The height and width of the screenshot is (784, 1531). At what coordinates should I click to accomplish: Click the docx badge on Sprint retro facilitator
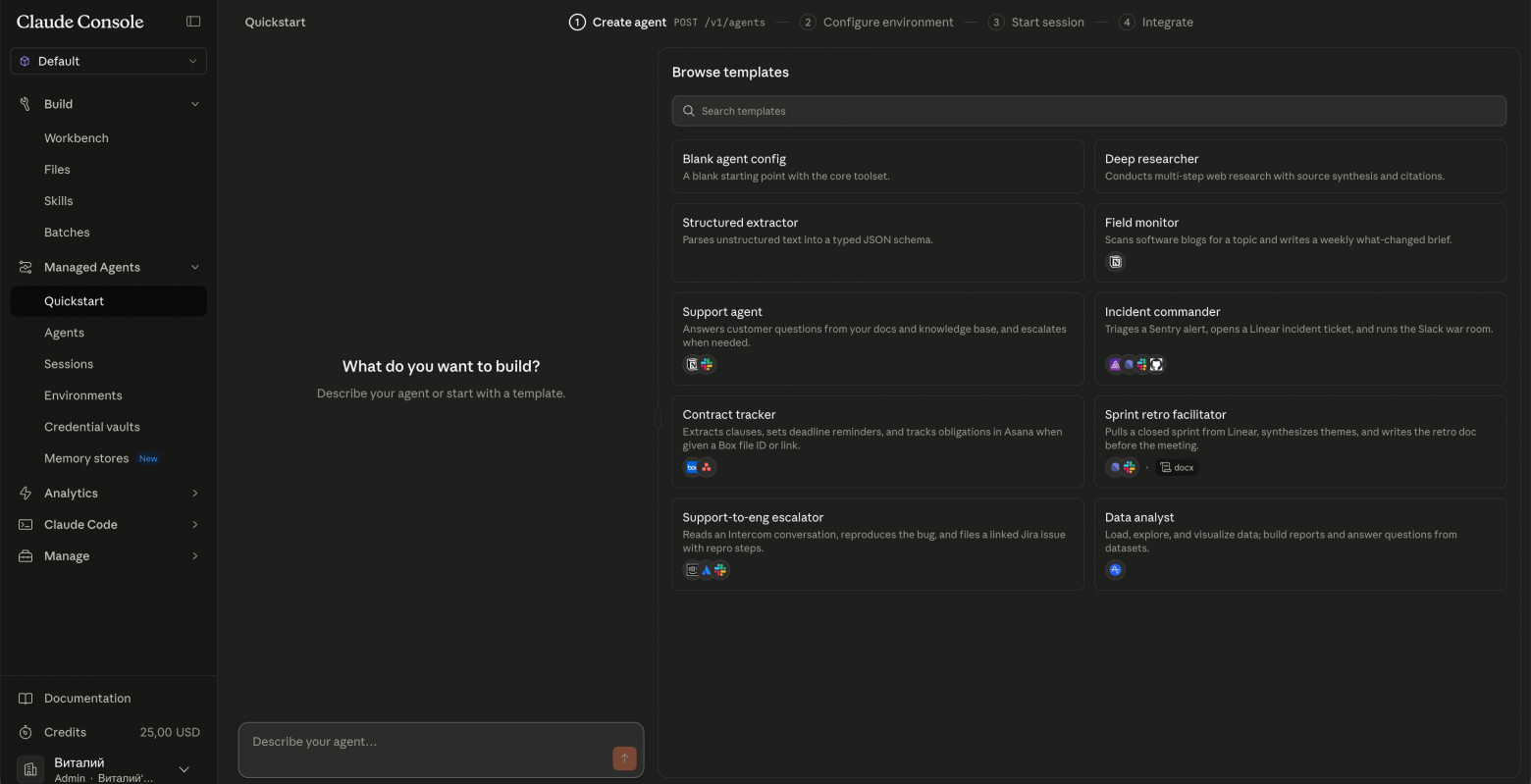click(1177, 467)
